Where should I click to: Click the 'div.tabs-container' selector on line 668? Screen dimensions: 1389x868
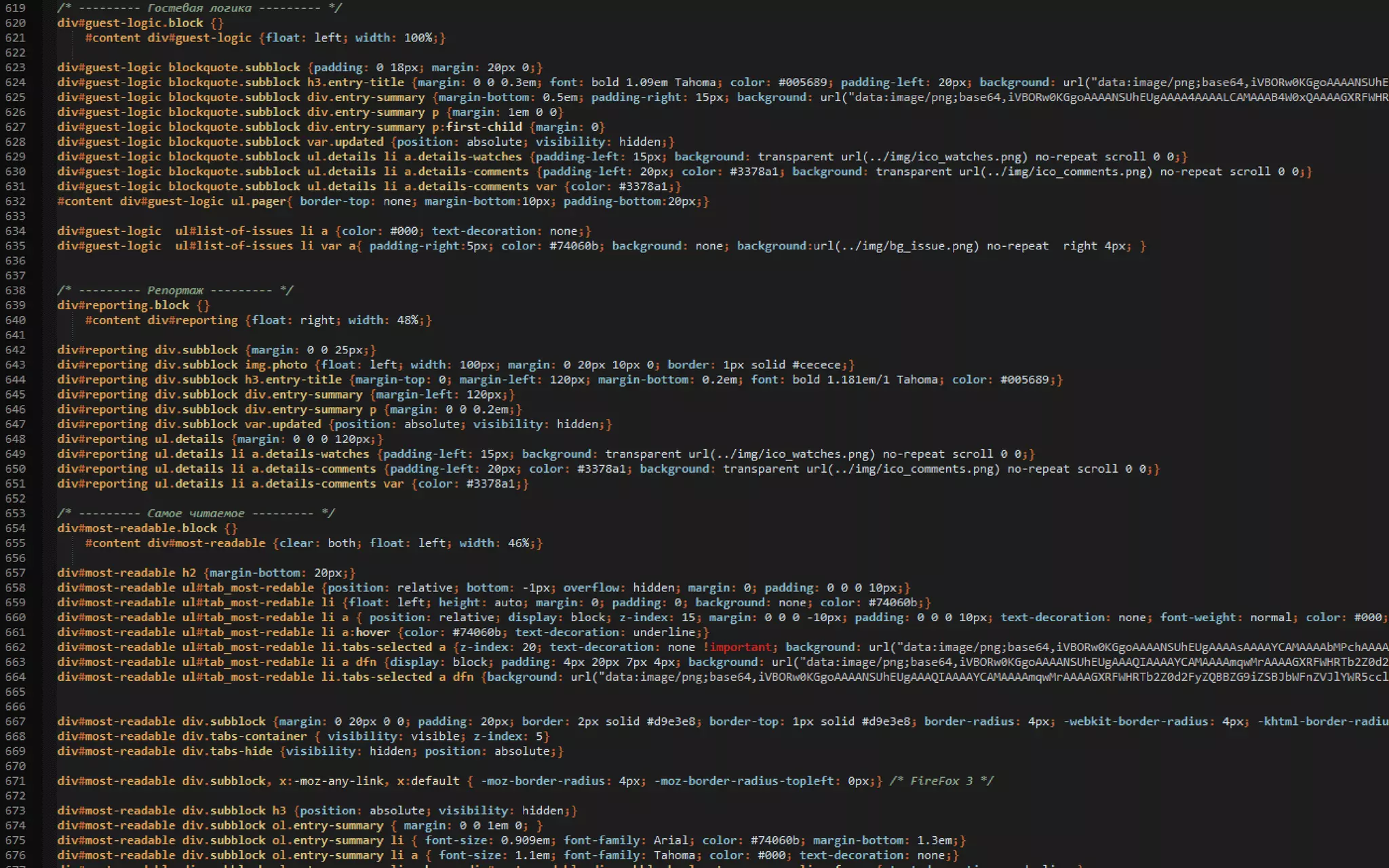(x=244, y=736)
